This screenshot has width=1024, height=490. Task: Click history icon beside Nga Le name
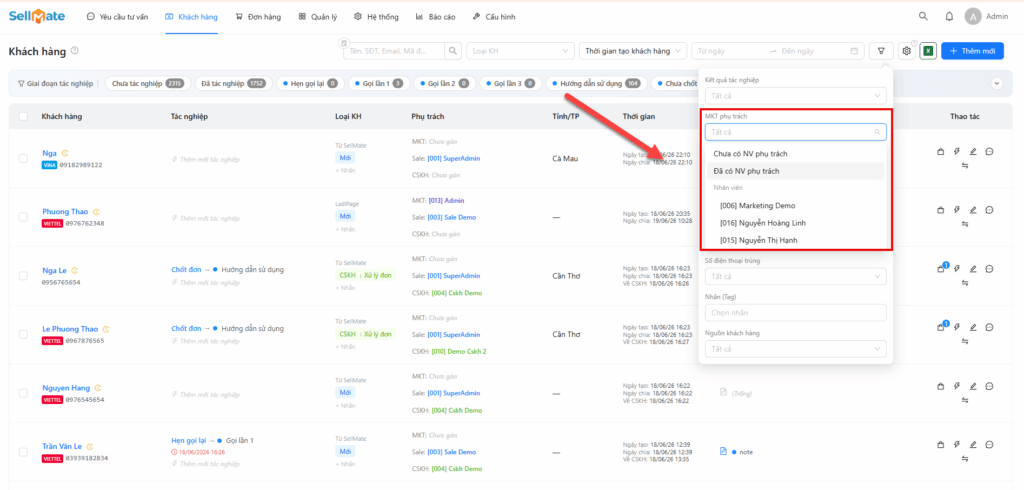75,270
